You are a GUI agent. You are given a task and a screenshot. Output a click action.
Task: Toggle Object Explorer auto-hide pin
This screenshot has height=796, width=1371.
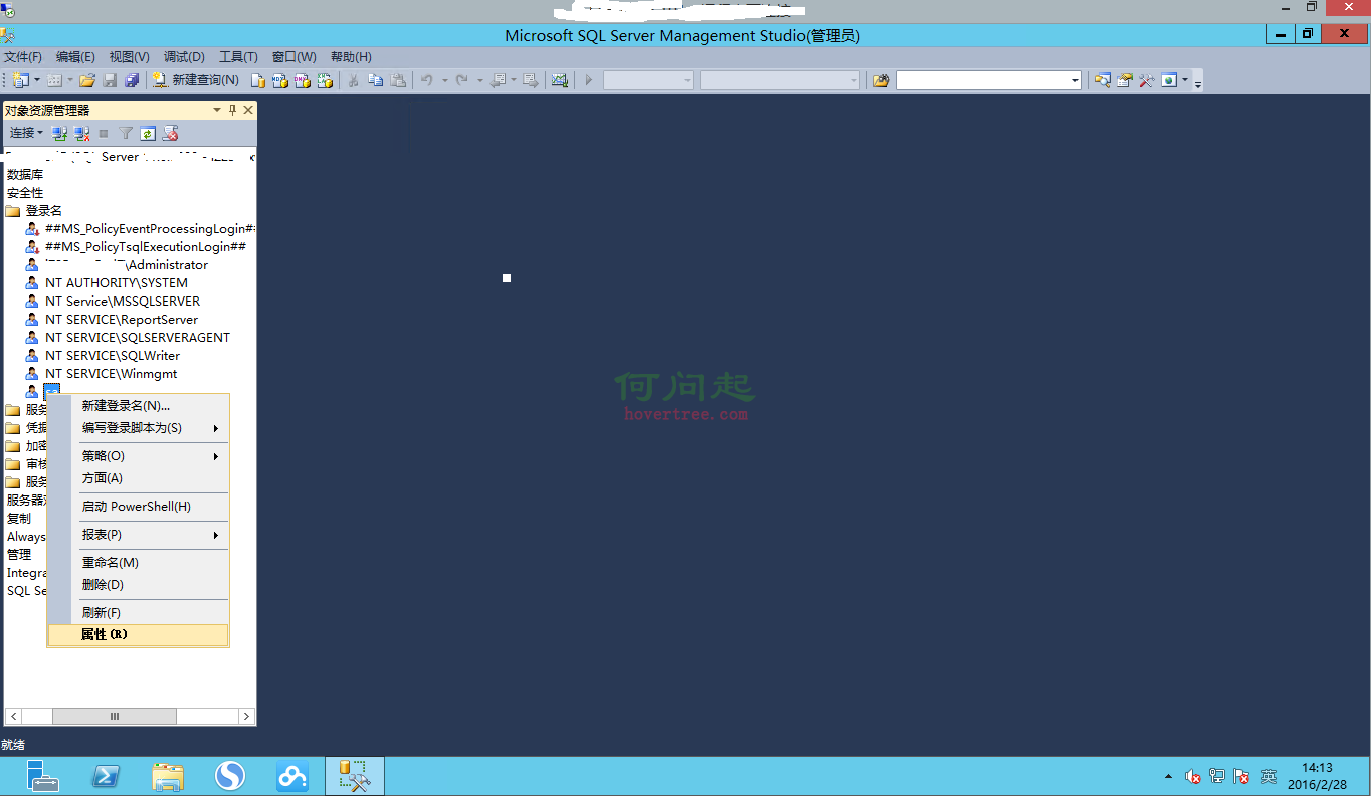[x=232, y=110]
